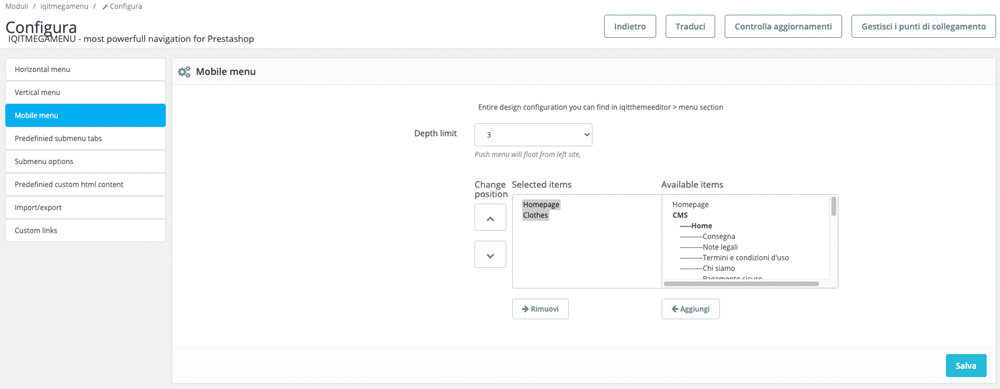Move selected item up with chevron button
This screenshot has height=389, width=1000.
(x=490, y=217)
